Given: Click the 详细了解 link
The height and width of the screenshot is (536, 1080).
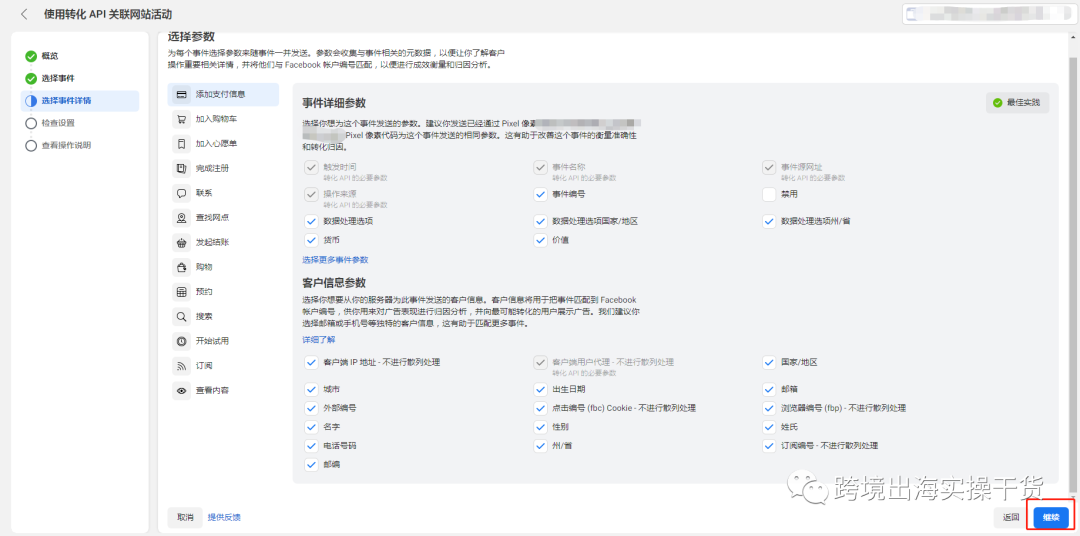Looking at the screenshot, I should 319,340.
